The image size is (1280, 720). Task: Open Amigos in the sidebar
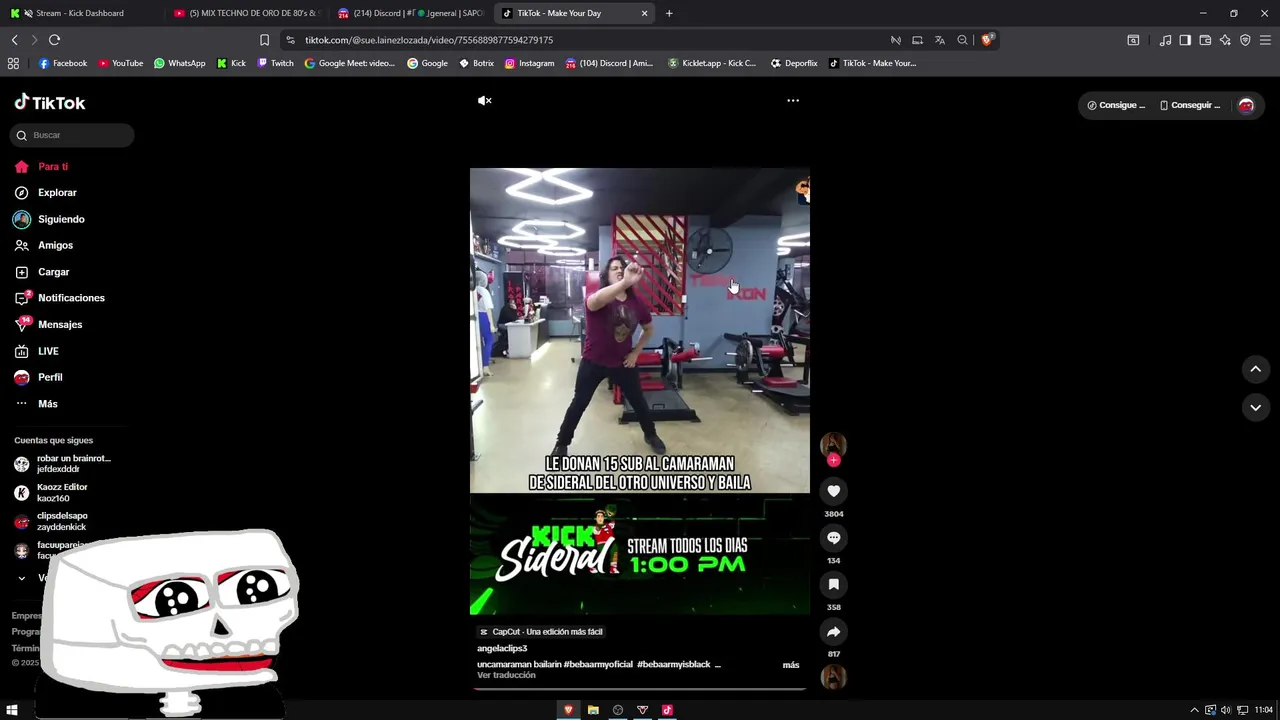click(43, 245)
